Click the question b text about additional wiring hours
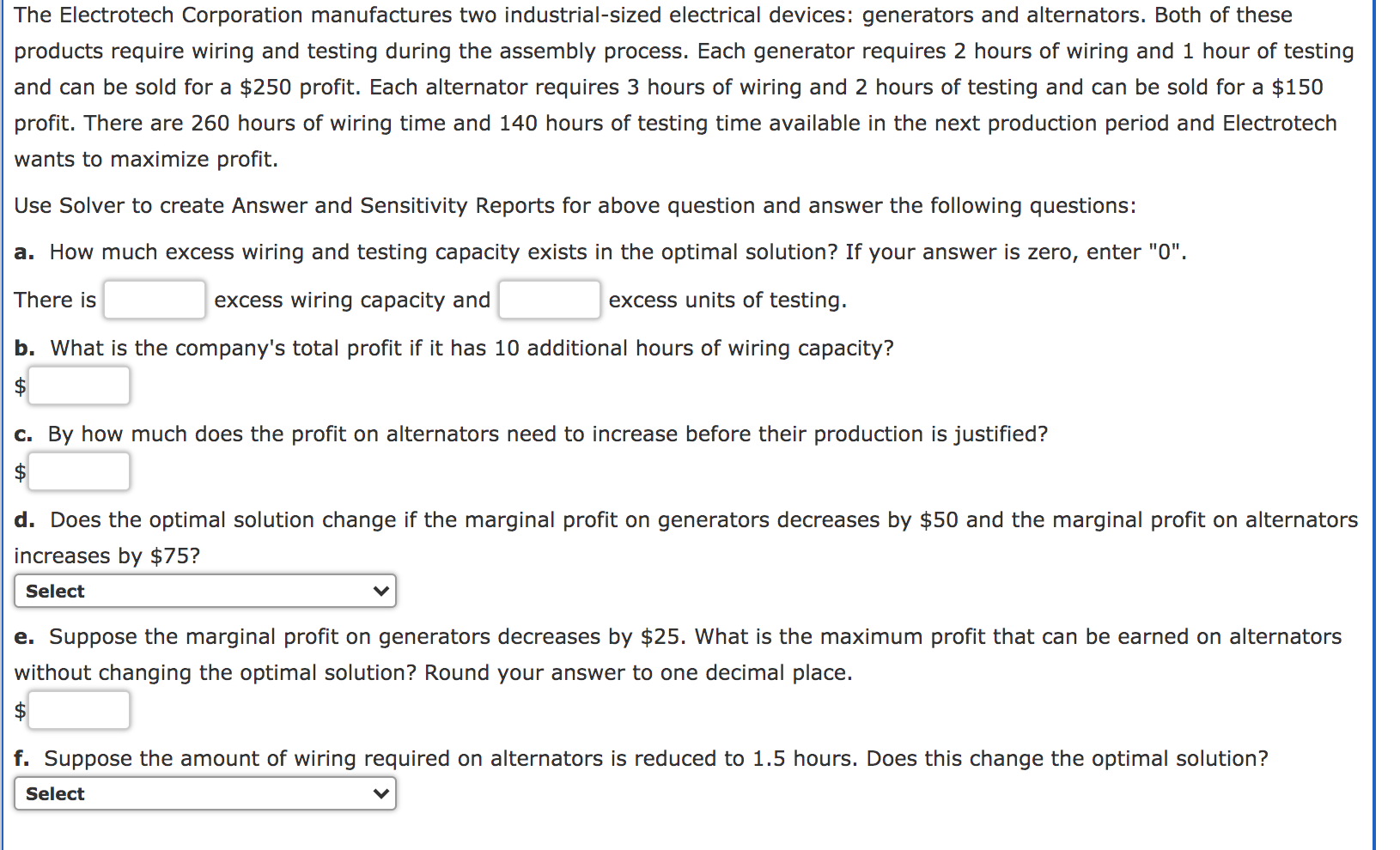 [454, 348]
